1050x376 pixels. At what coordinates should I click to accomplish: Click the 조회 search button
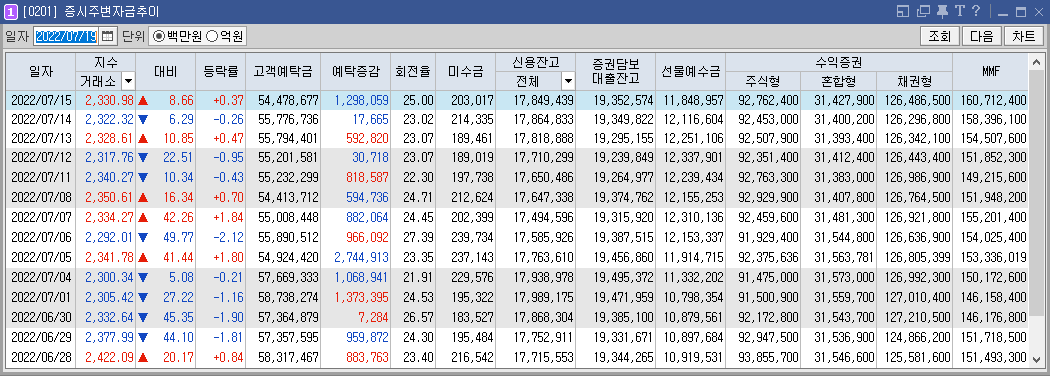point(940,36)
